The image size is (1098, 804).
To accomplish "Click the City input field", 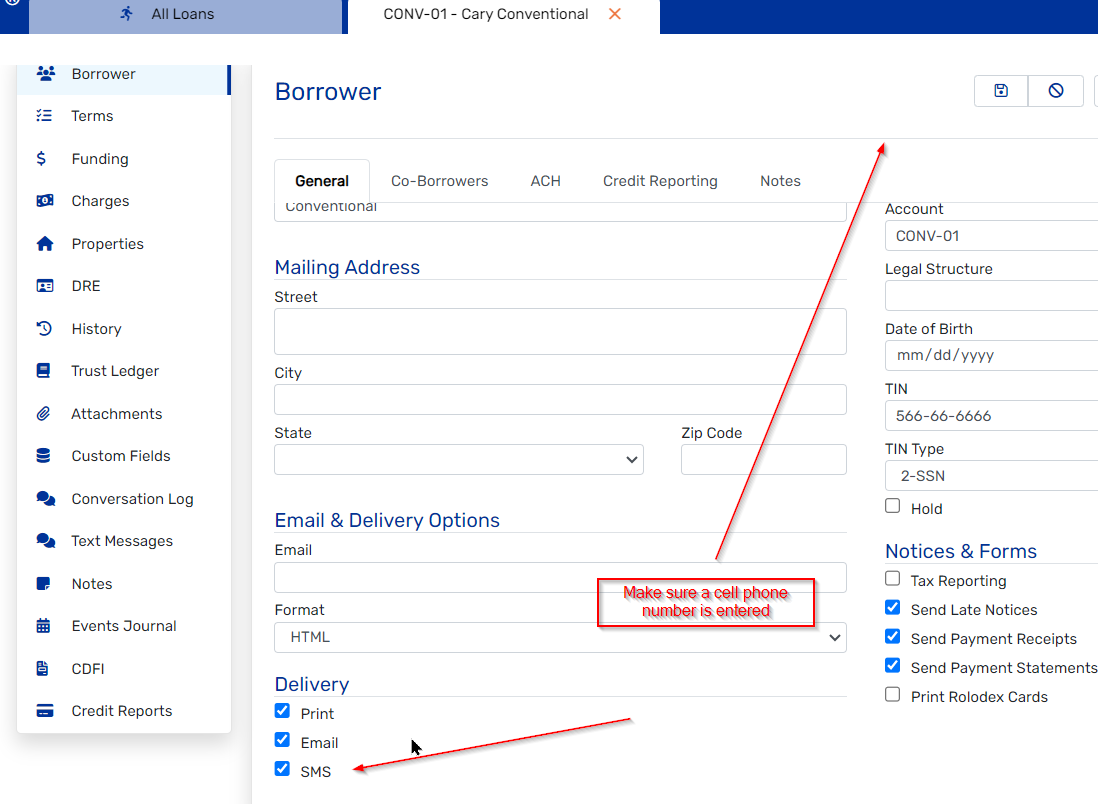I will pos(560,399).
